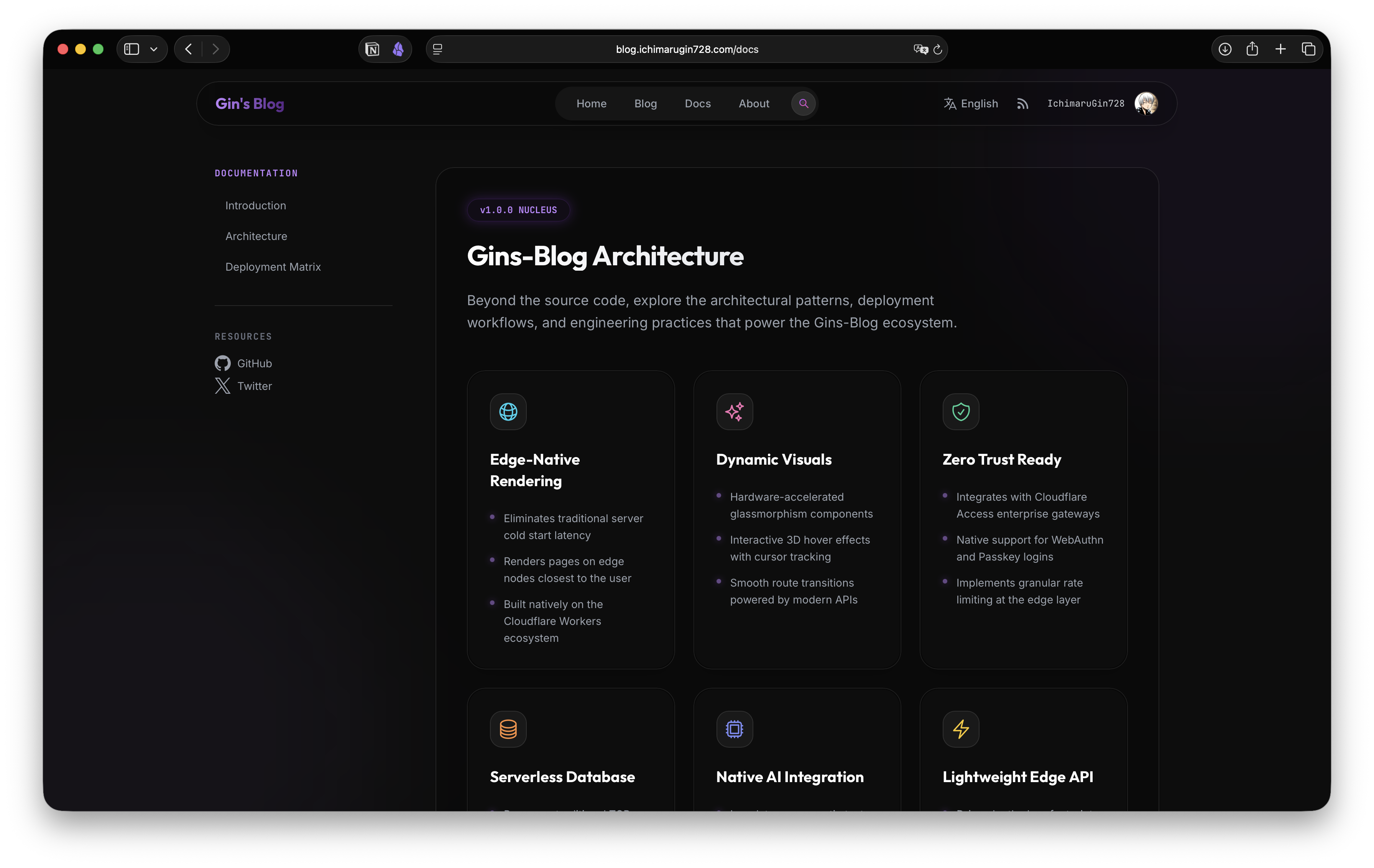This screenshot has width=1374, height=868.
Task: Open the RSS feed icon
Action: pyautogui.click(x=1022, y=103)
